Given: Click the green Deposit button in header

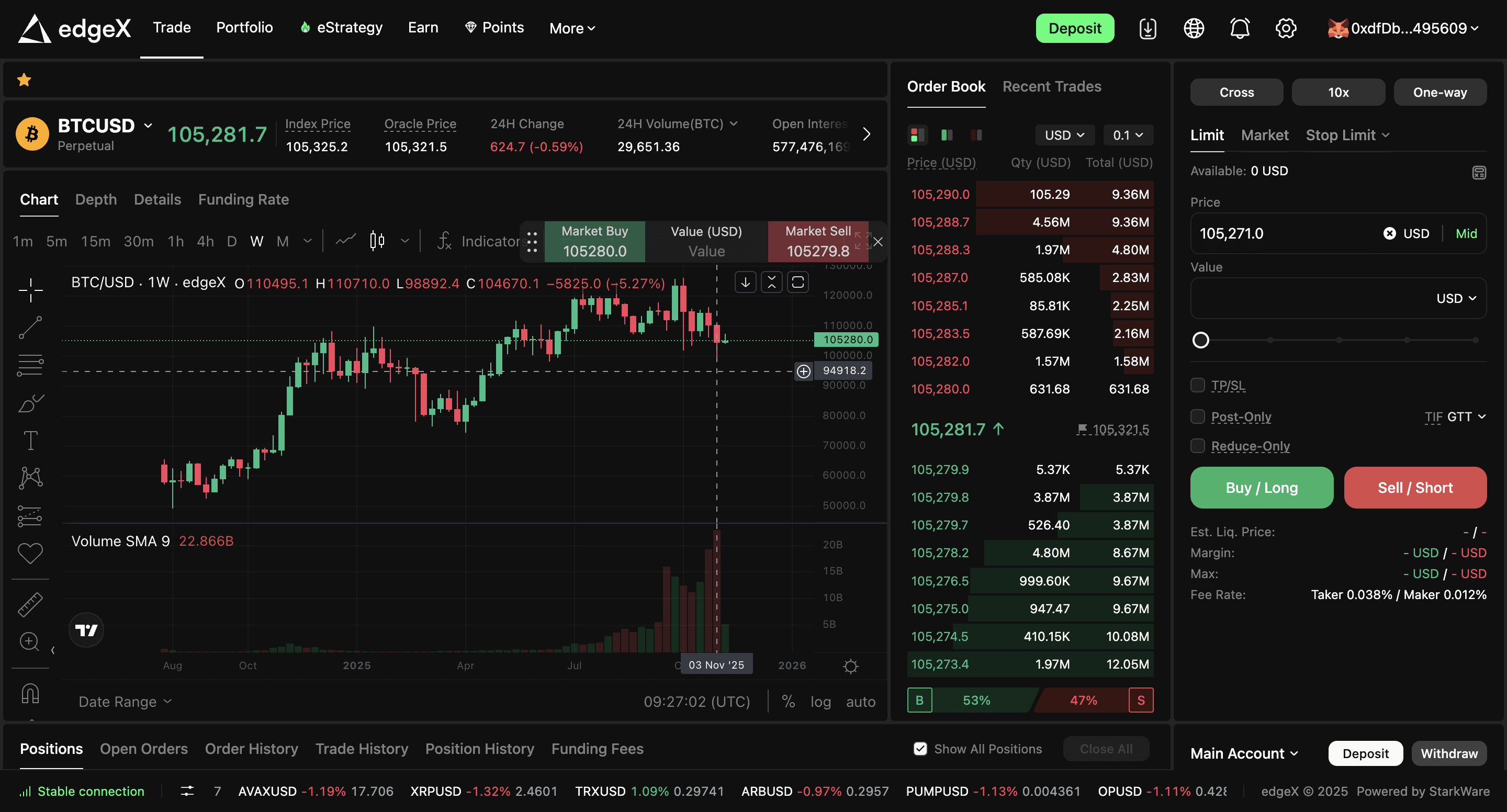Looking at the screenshot, I should coord(1074,28).
